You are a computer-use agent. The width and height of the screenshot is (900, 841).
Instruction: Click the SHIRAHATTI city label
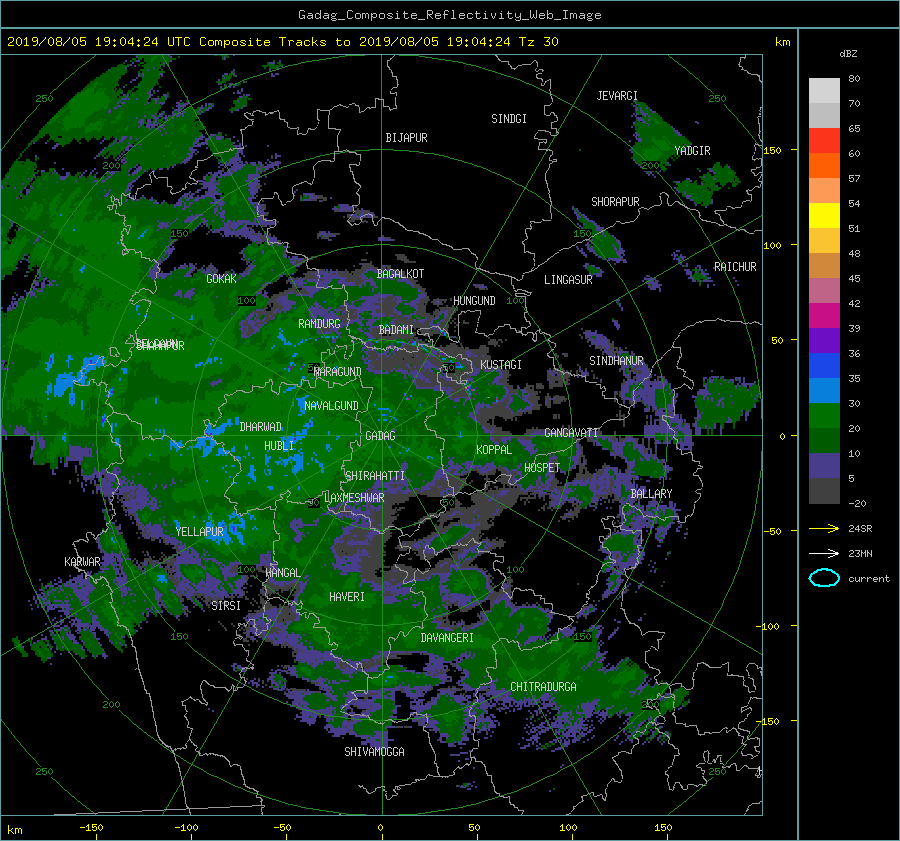(375, 476)
